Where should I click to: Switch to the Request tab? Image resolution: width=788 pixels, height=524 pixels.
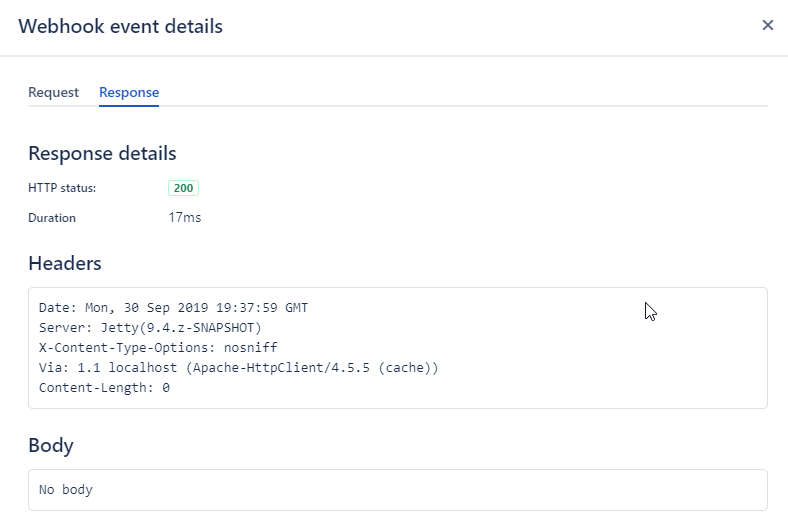tap(53, 92)
